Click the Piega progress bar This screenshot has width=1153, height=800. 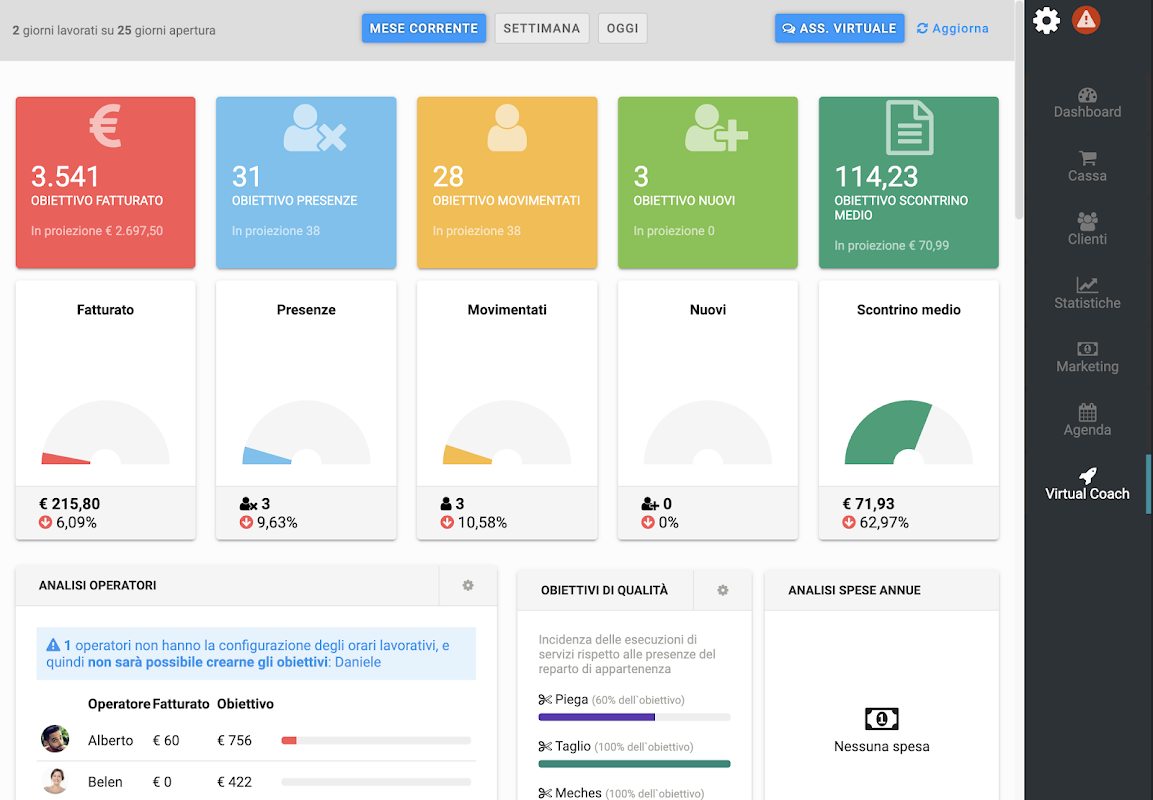(634, 717)
